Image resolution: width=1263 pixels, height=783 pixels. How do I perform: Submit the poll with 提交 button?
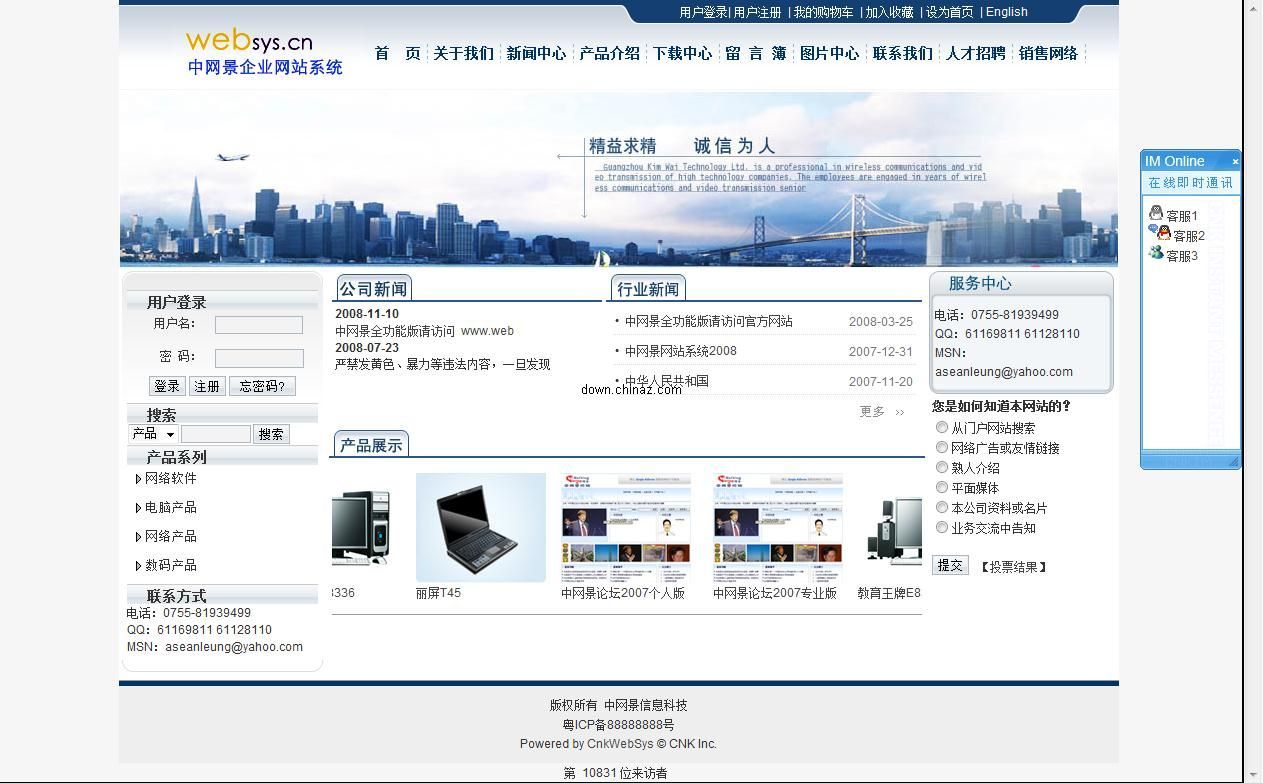point(950,565)
